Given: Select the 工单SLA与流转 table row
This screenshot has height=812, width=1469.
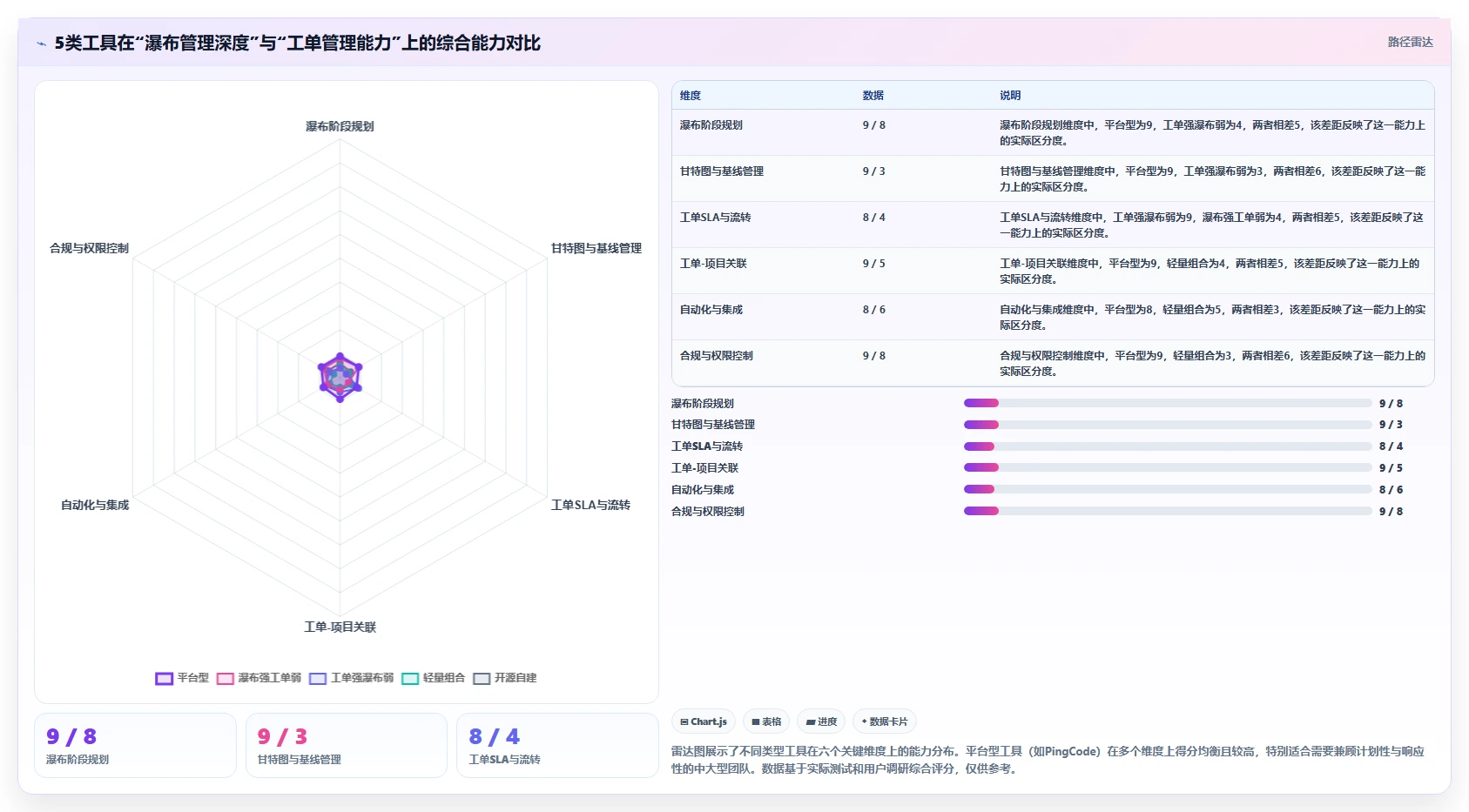Looking at the screenshot, I should 1053,225.
